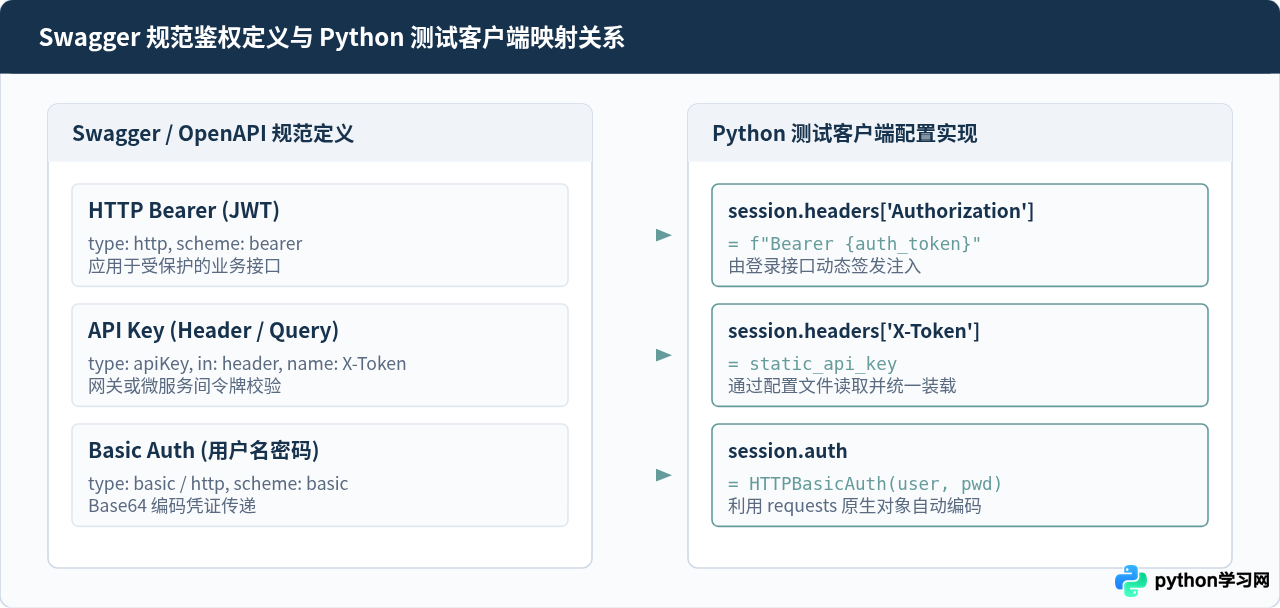Click the 'session.auth' card title
The width and height of the screenshot is (1280, 608).
pyautogui.click(x=787, y=451)
